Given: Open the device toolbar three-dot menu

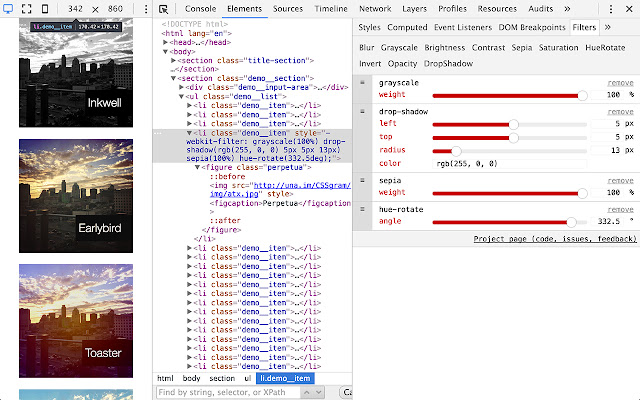Looking at the screenshot, I should (146, 9).
